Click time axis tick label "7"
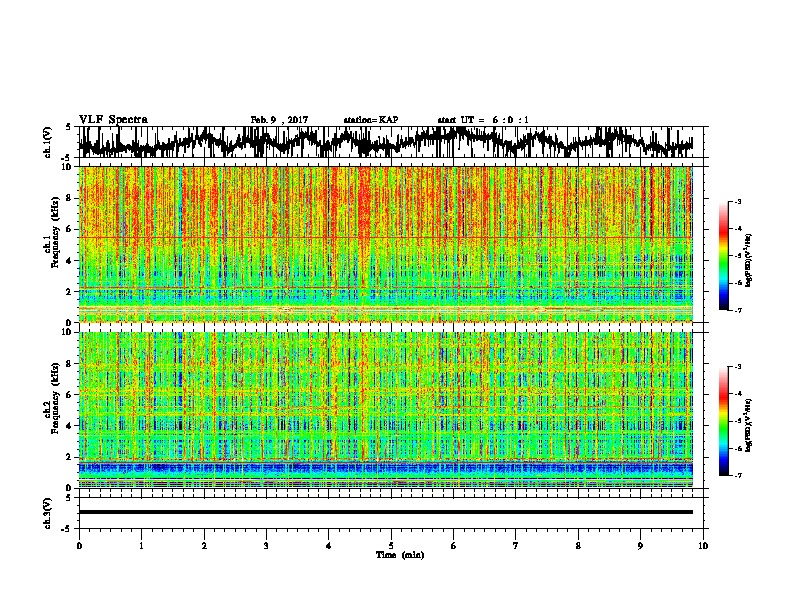The image size is (792, 612). [516, 546]
